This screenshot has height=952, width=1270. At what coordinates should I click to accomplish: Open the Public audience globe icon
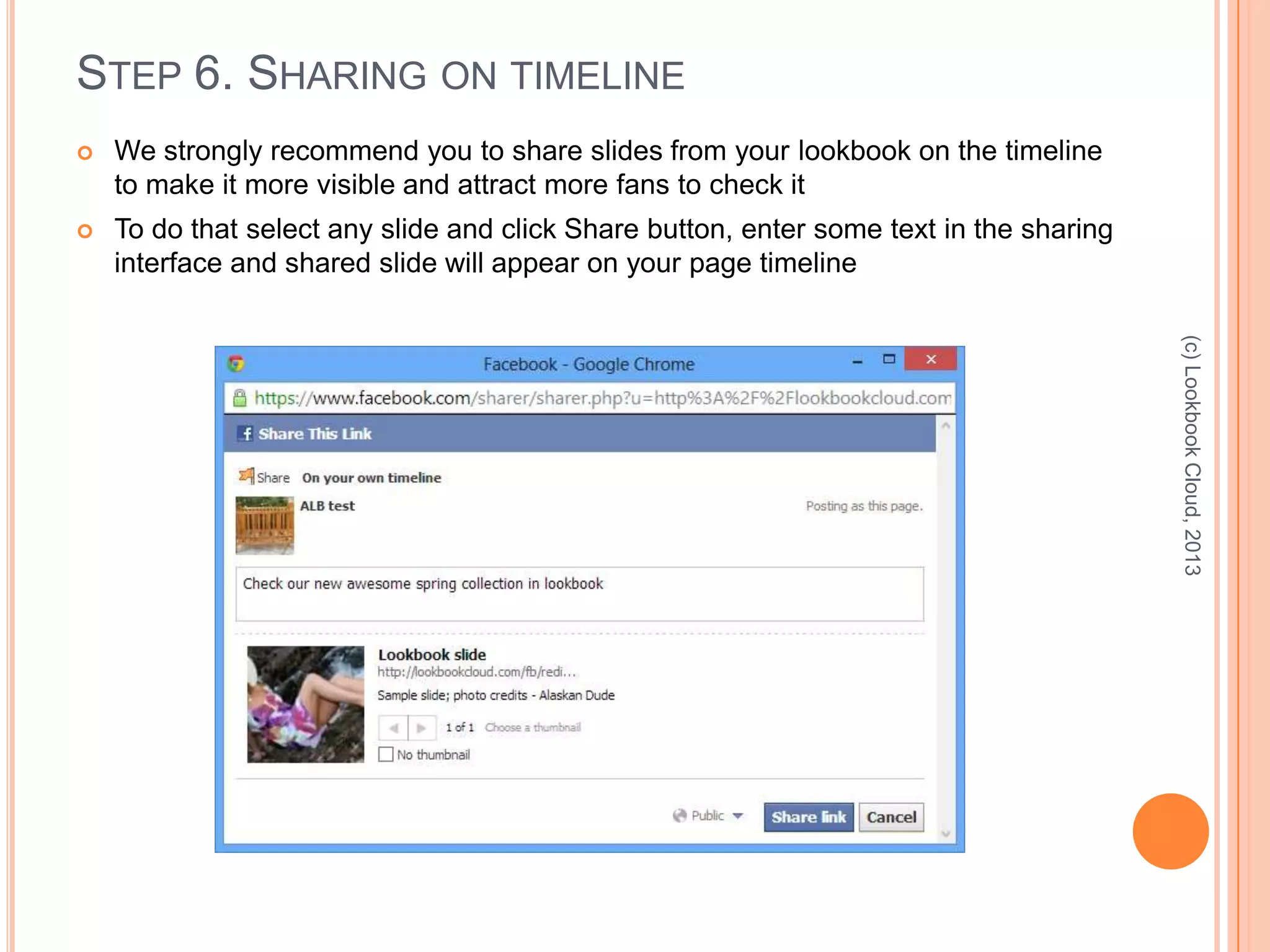pos(680,816)
